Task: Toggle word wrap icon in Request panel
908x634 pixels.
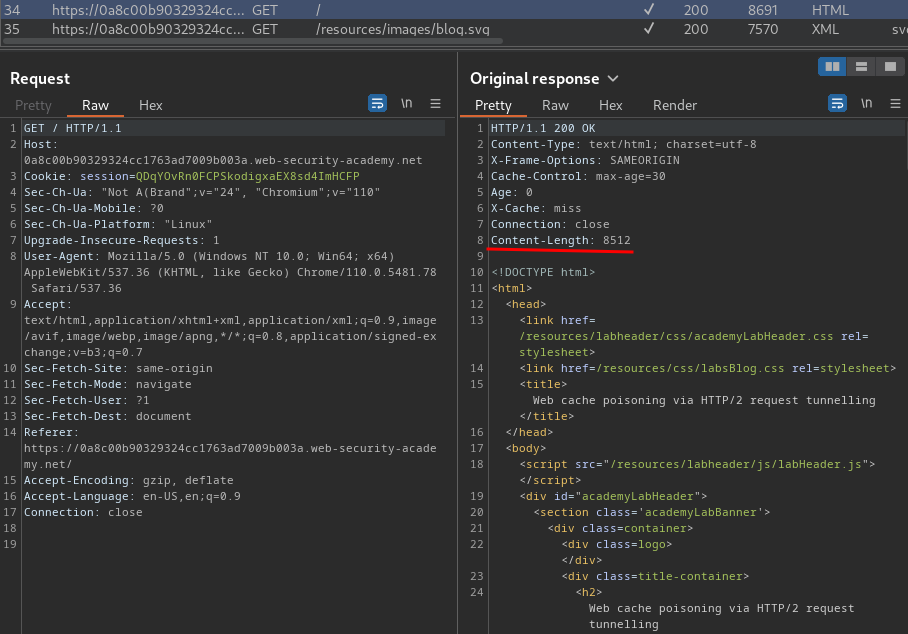Action: pyautogui.click(x=377, y=104)
